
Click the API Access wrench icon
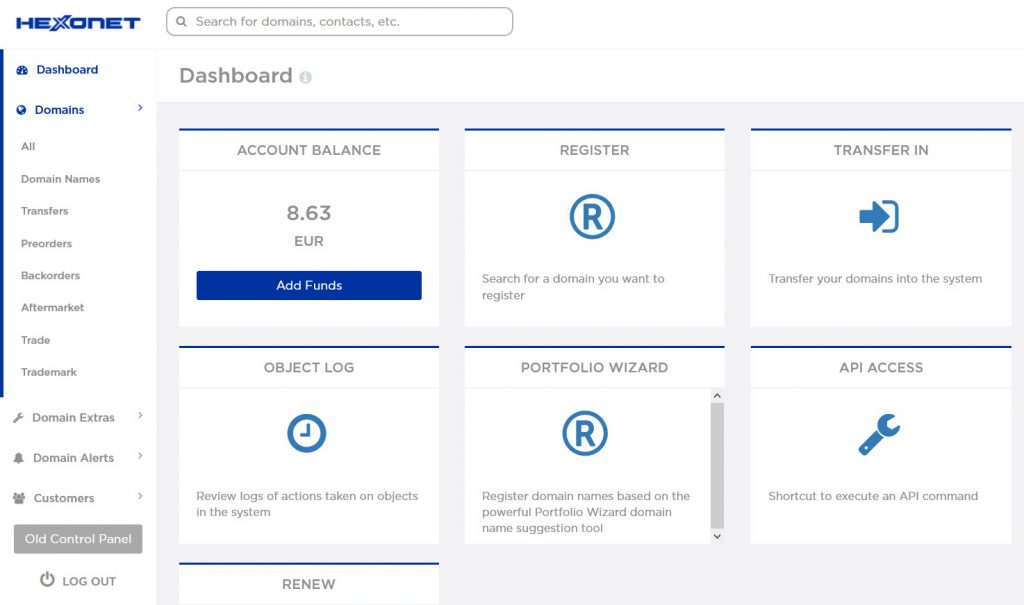879,434
